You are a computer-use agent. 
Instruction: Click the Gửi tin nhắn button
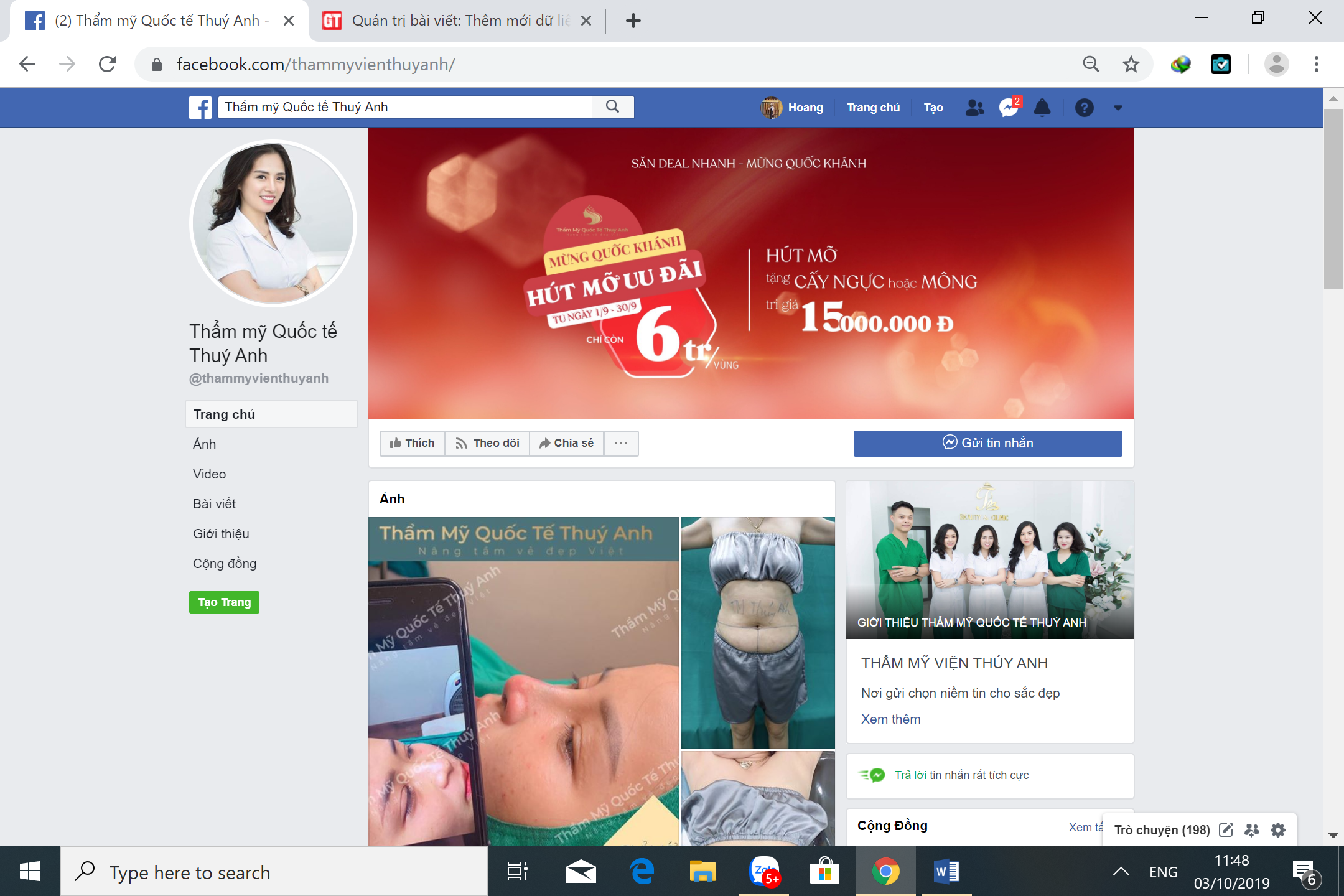[987, 443]
